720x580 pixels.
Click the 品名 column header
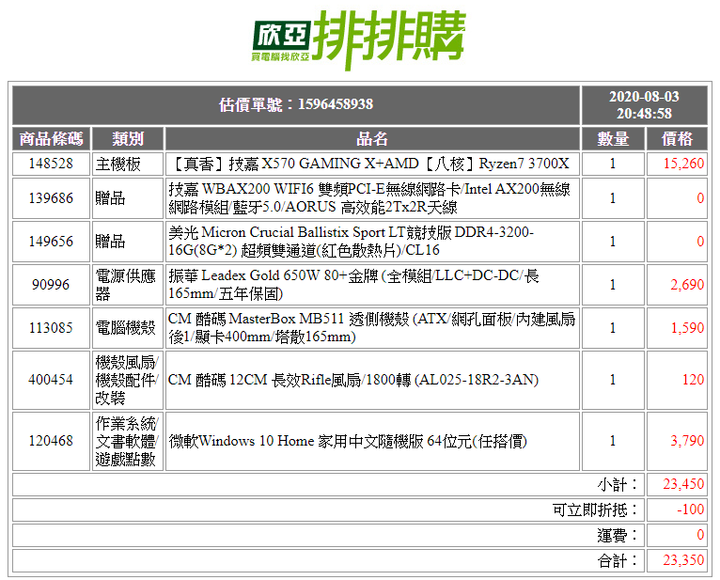pyautogui.click(x=372, y=139)
